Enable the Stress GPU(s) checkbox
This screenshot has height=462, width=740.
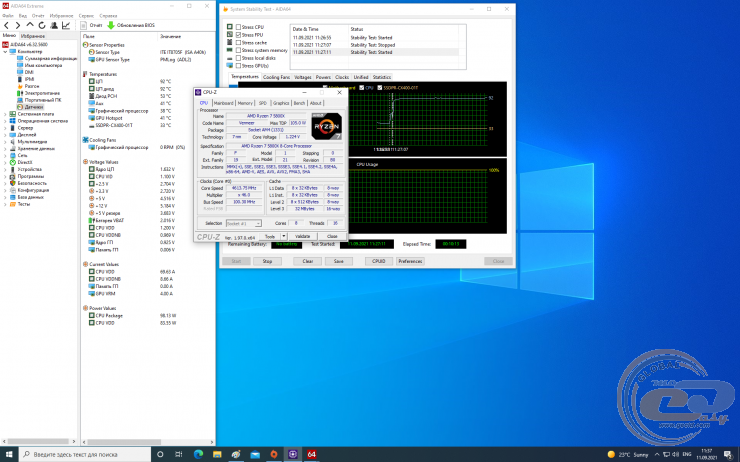pyautogui.click(x=238, y=66)
